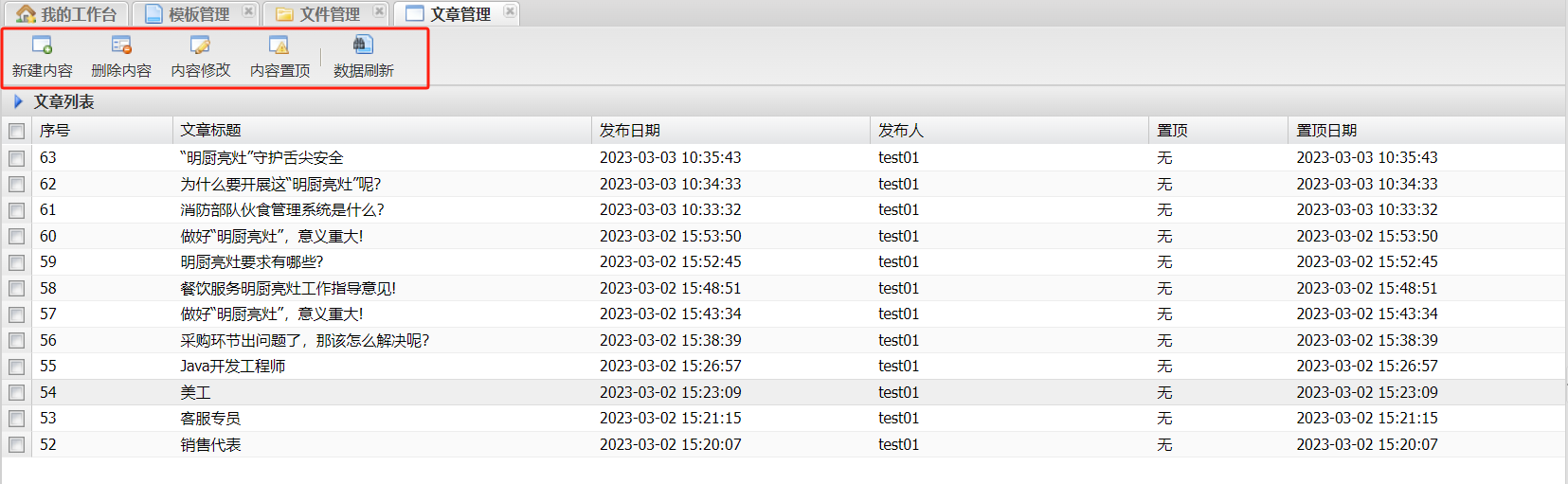Refresh data with 数据刷新 icon
The width and height of the screenshot is (1568, 484).
point(363,45)
